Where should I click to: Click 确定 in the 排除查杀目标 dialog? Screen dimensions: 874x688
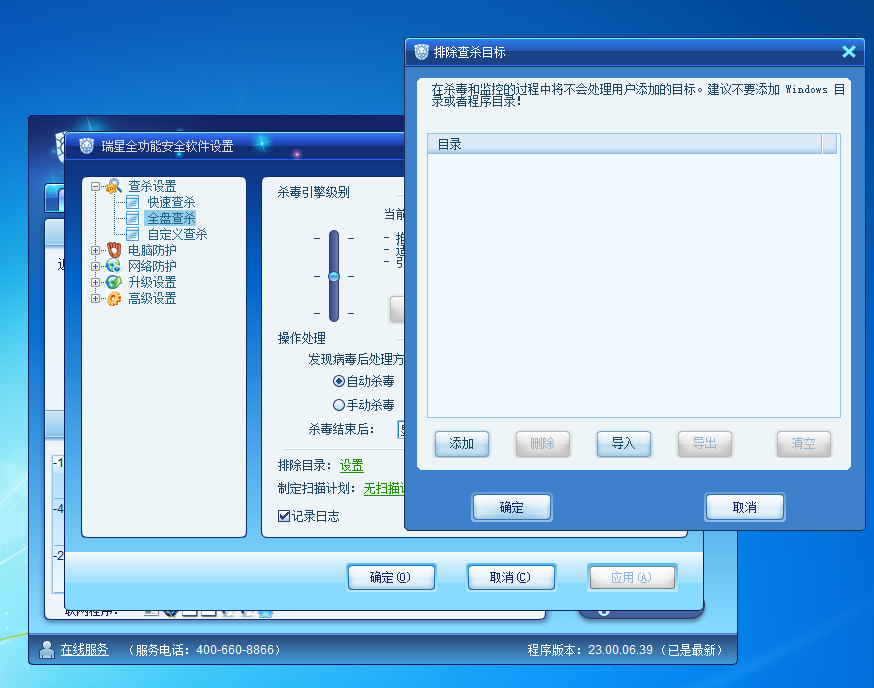[512, 507]
